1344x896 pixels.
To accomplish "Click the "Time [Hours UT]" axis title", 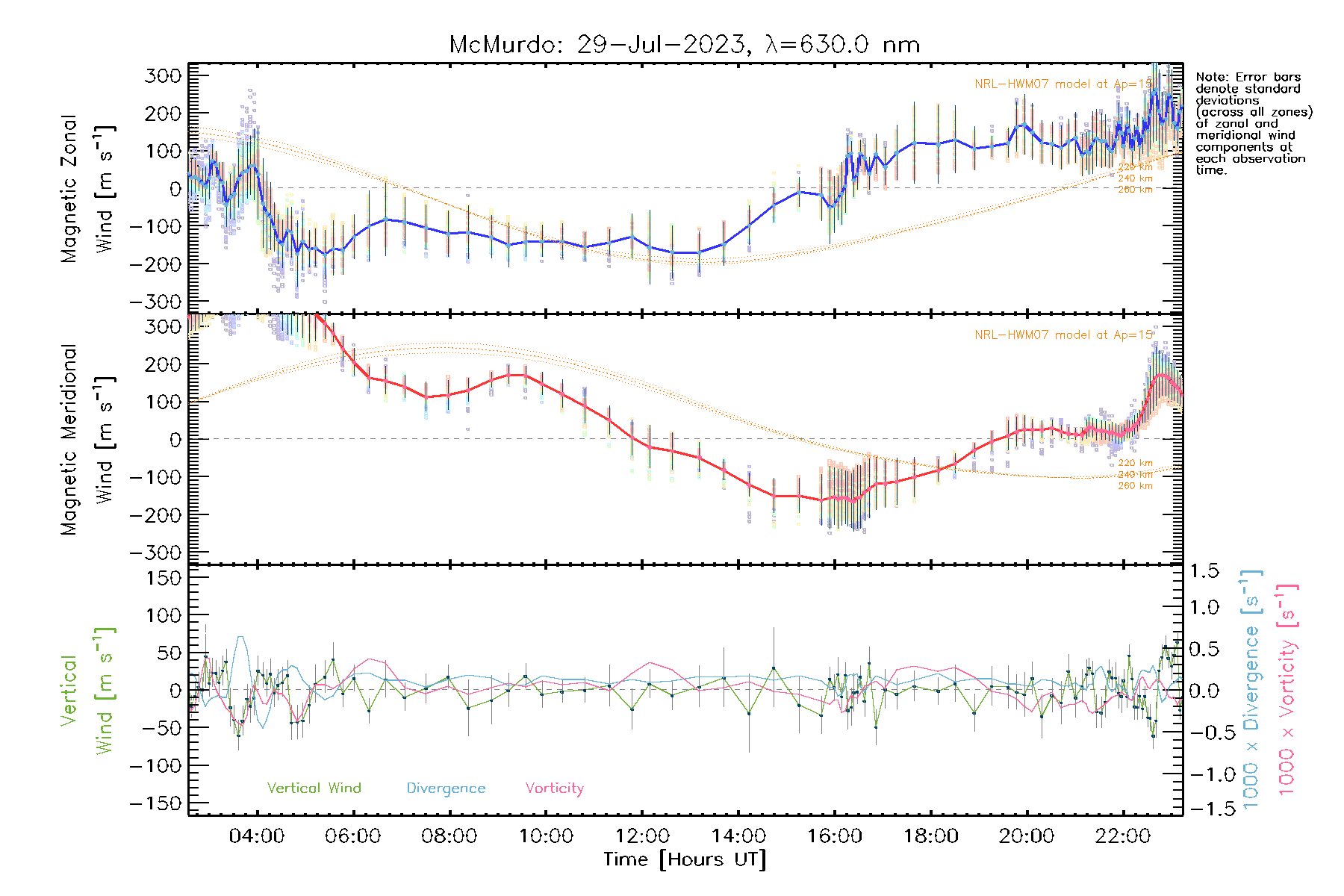I will point(685,859).
